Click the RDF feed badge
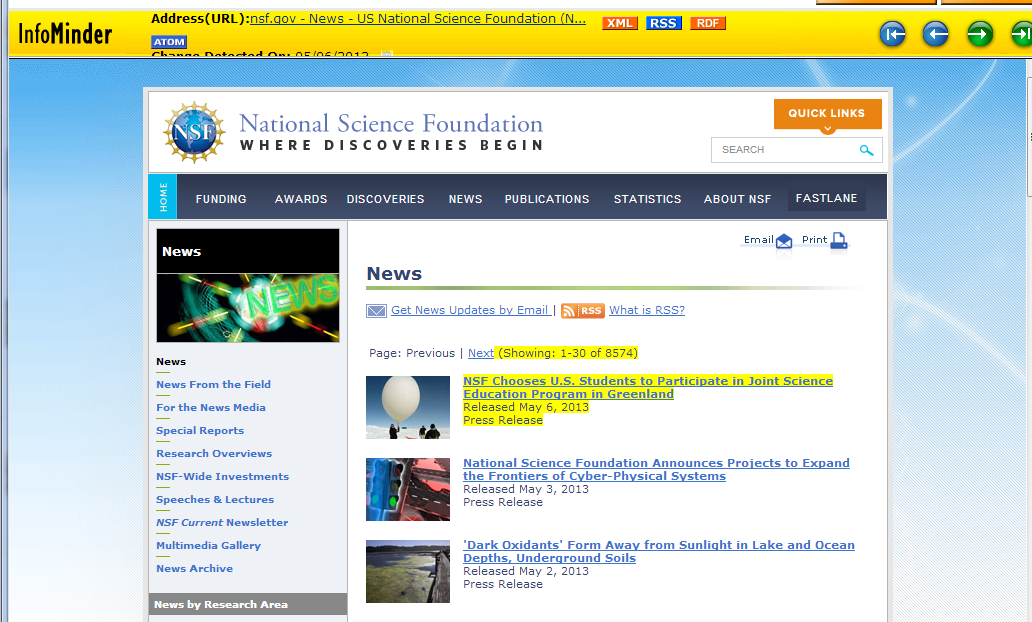The height and width of the screenshot is (622, 1032). 707,23
